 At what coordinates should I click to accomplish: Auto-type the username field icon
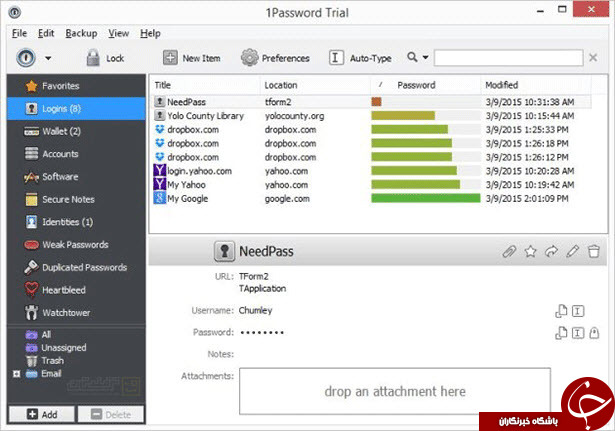pos(578,311)
